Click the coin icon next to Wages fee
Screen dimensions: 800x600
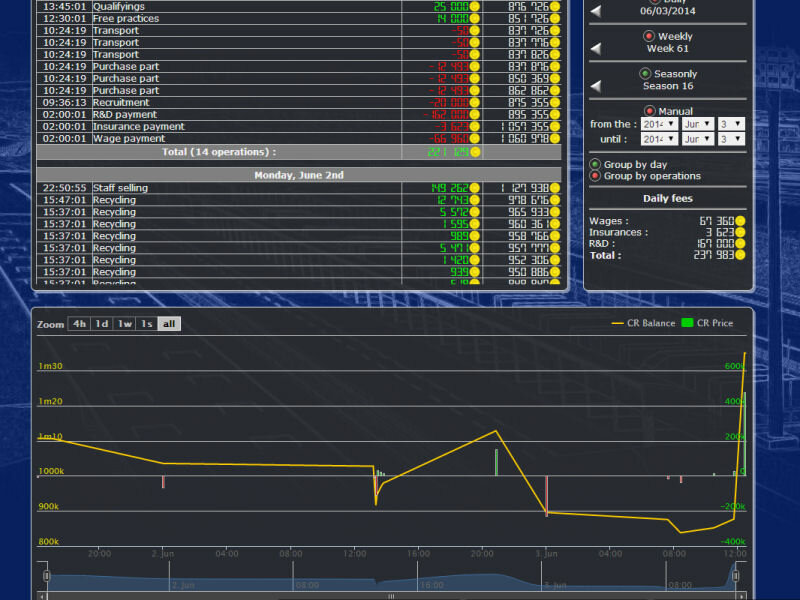pos(741,221)
